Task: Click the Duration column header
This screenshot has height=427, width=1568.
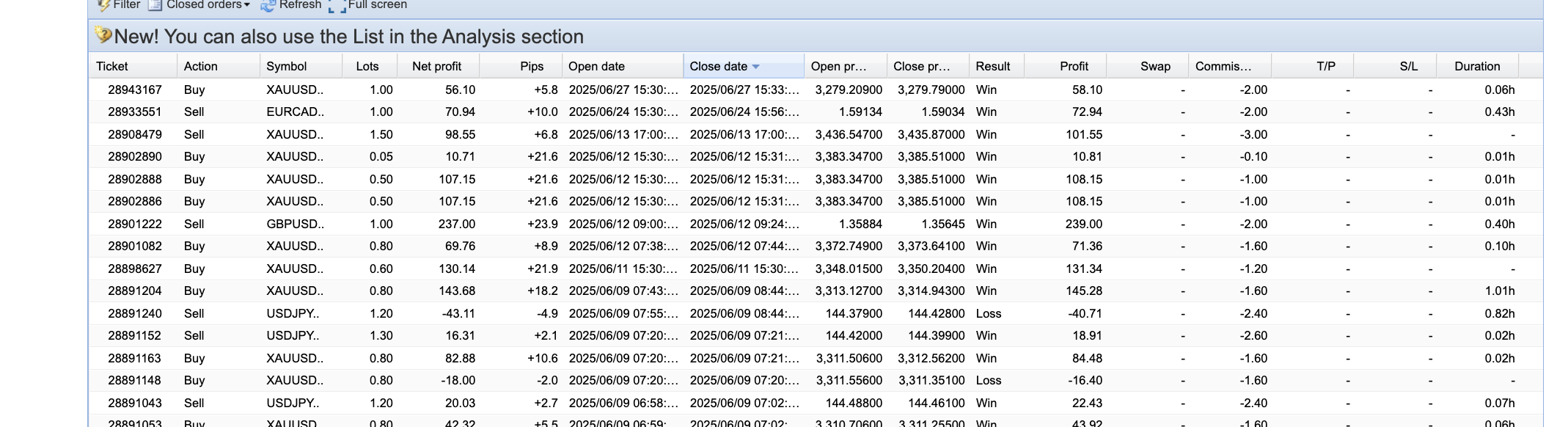Action: click(1477, 66)
